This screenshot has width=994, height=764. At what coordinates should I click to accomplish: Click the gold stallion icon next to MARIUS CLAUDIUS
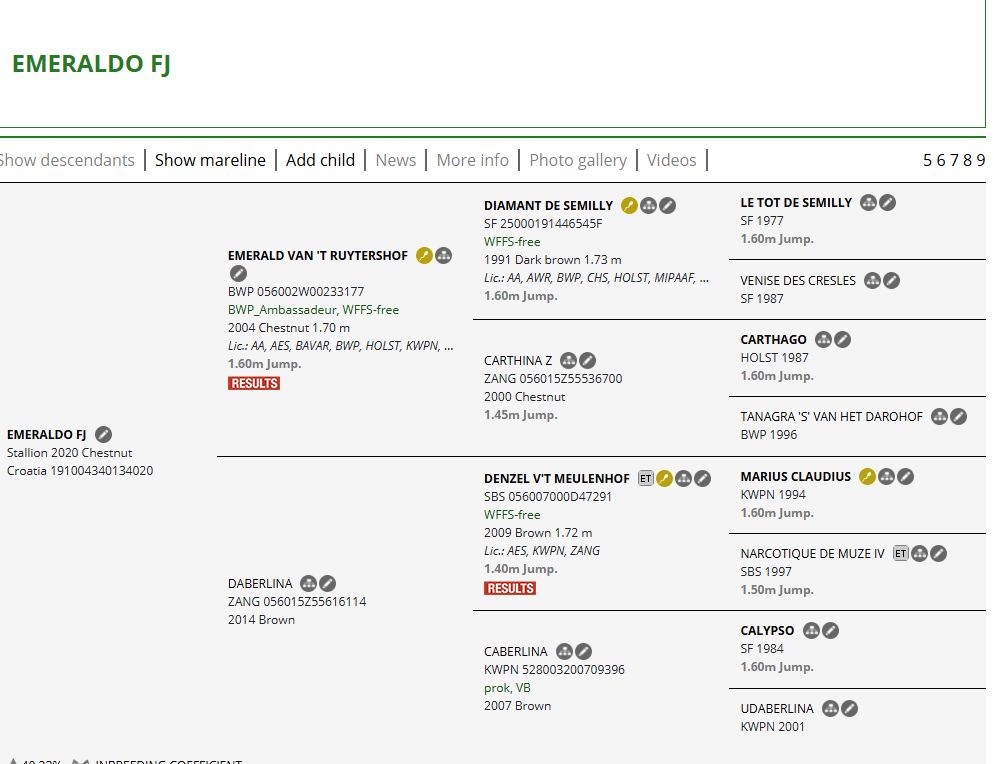(x=867, y=477)
